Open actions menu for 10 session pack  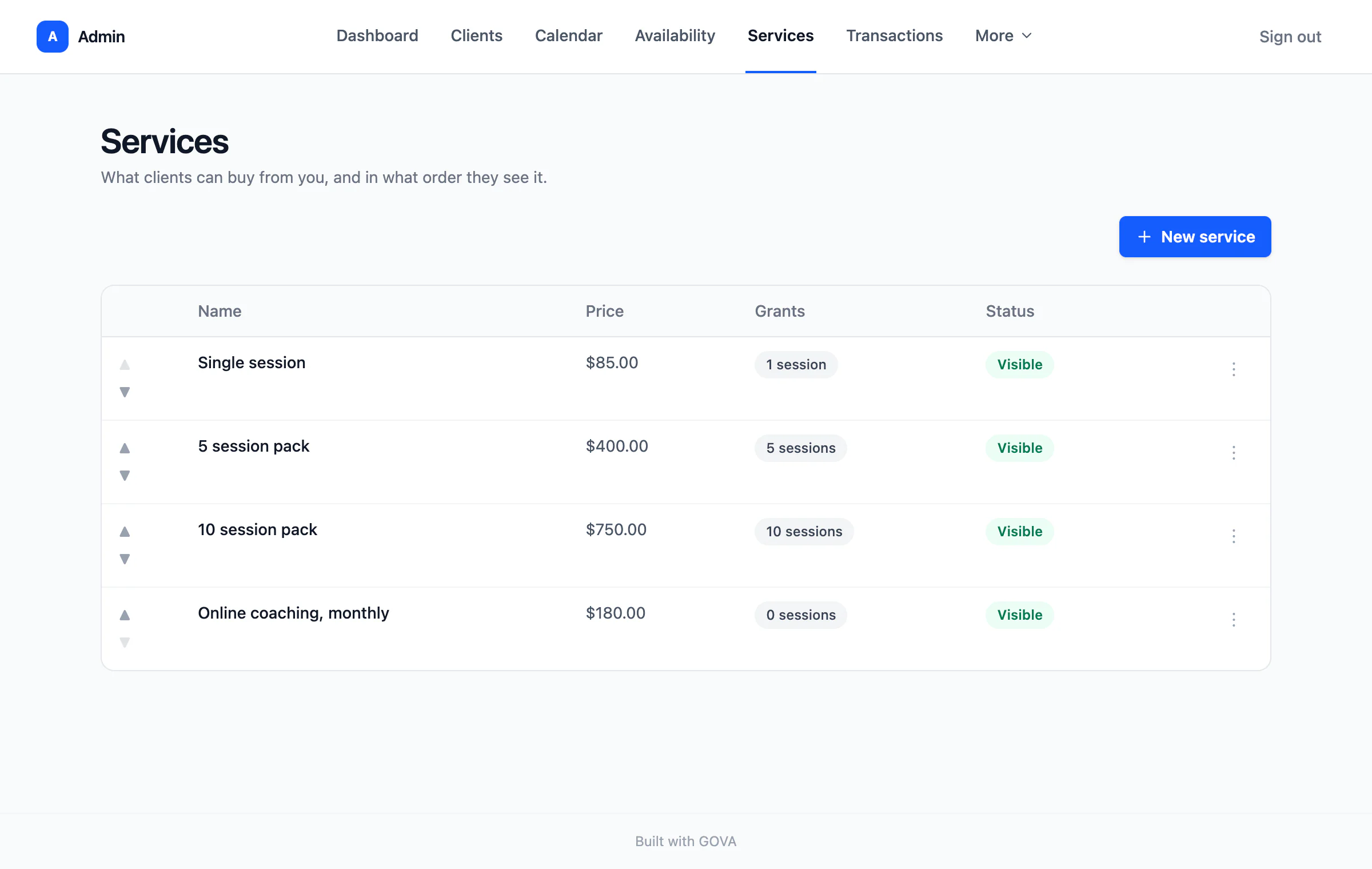pyautogui.click(x=1234, y=536)
